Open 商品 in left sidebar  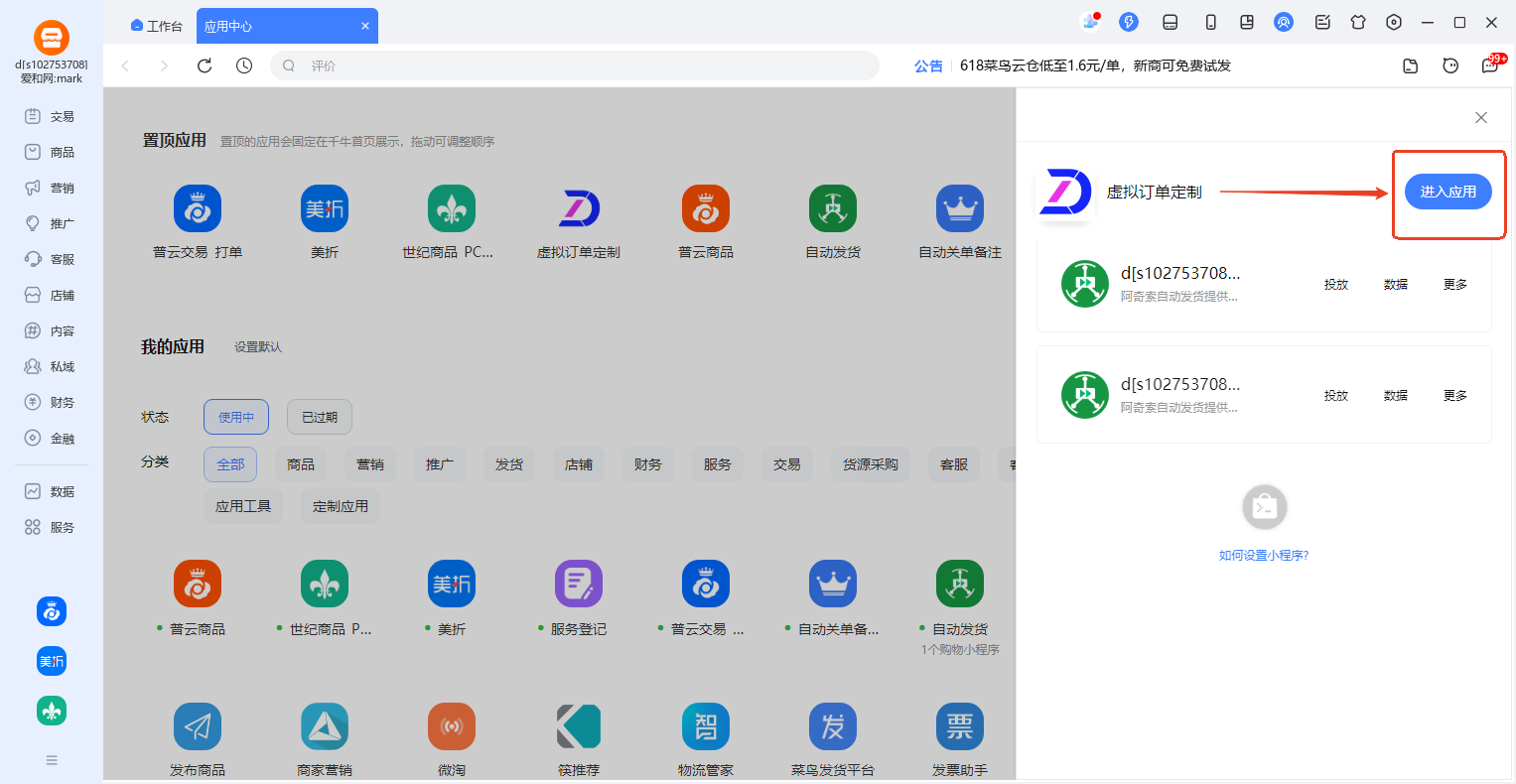tap(51, 152)
